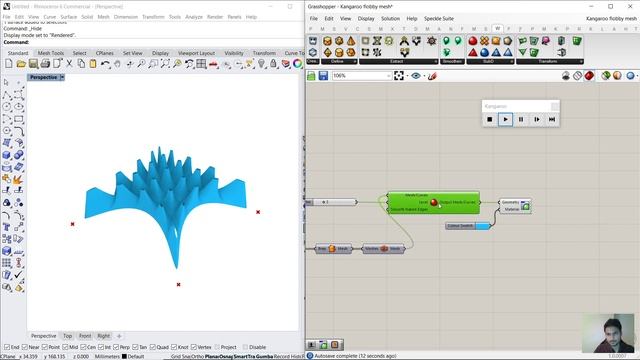The width and height of the screenshot is (640, 360).
Task: Click the Zoom Extents icon in Rhino
Action: point(165,64)
